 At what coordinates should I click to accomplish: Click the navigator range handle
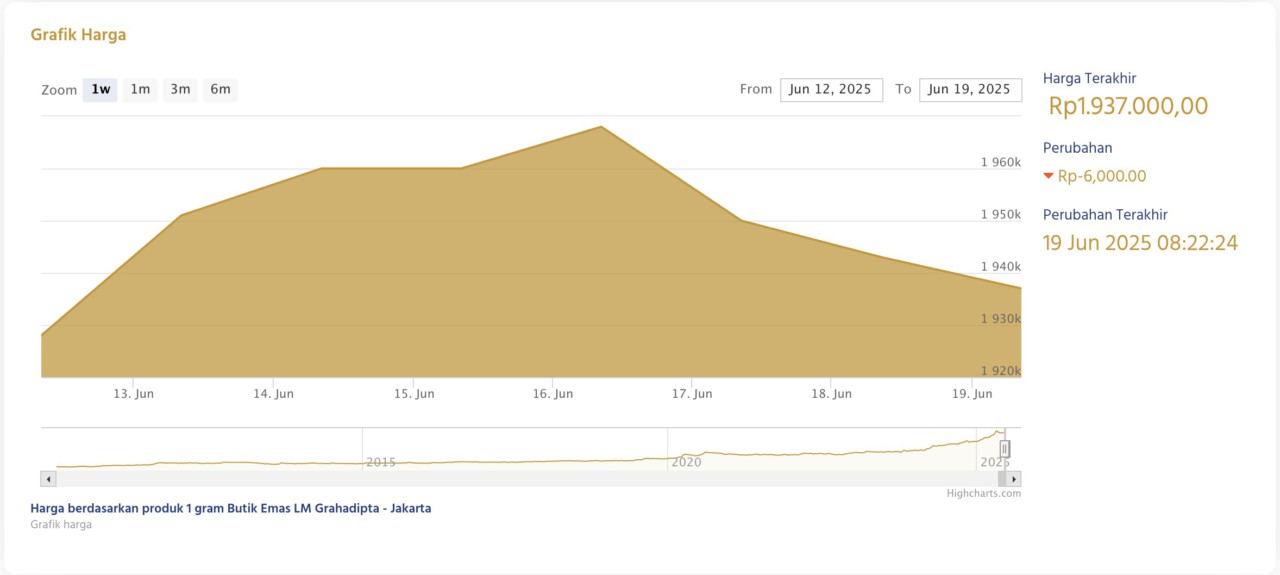click(1005, 449)
